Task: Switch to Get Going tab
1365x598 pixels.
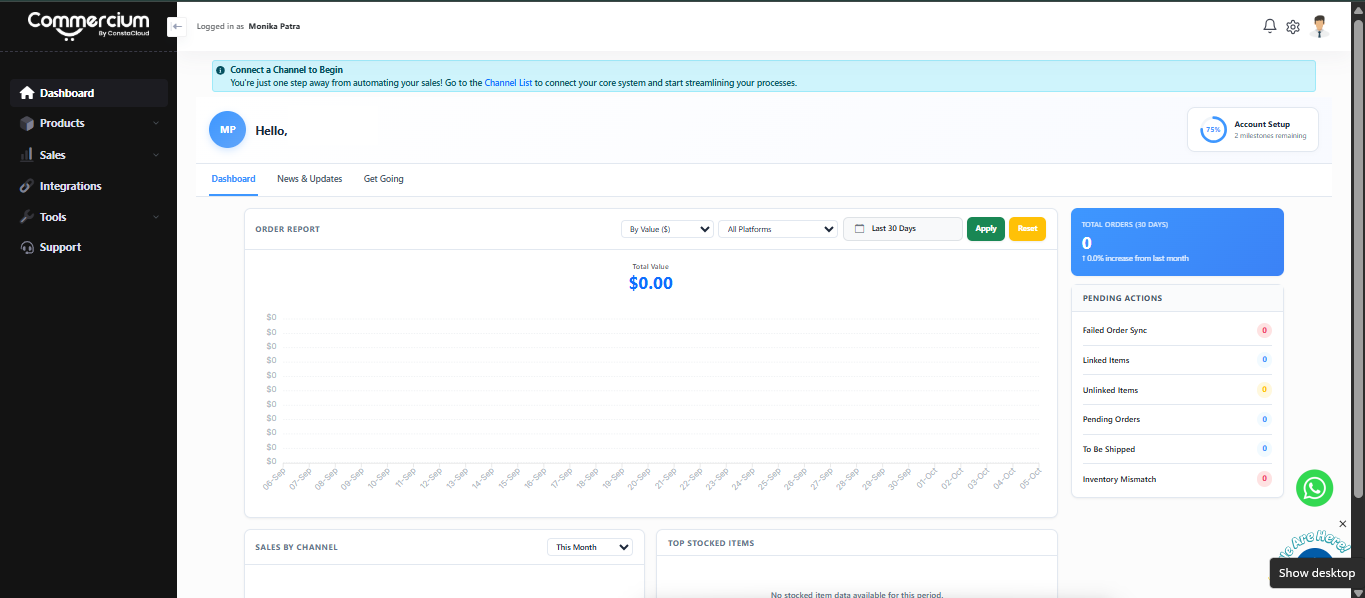Action: coord(384,179)
